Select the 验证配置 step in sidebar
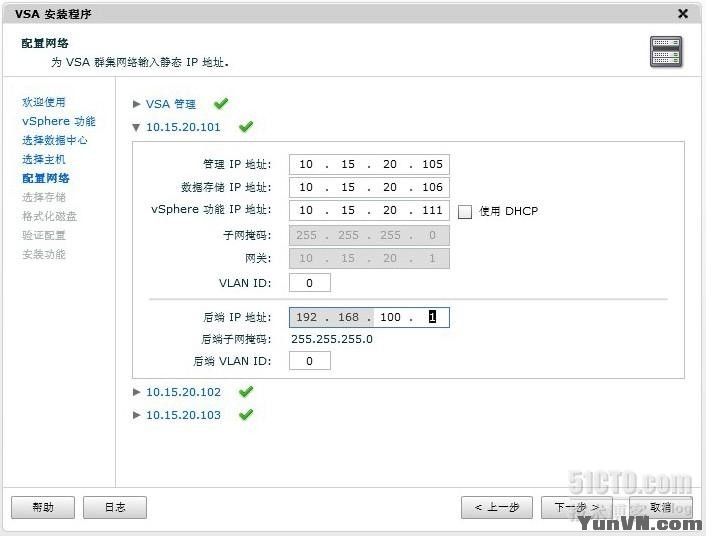This screenshot has height=536, width=706. click(x=44, y=235)
